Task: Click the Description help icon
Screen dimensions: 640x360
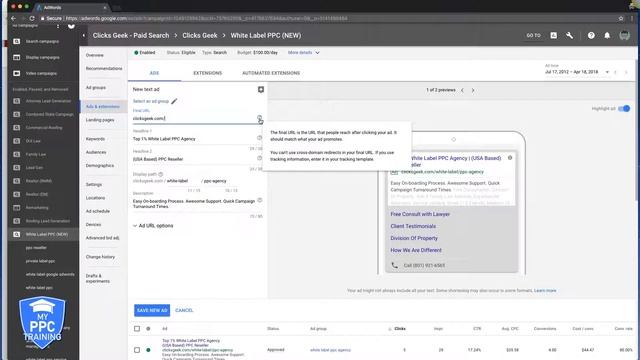Action: click(260, 200)
